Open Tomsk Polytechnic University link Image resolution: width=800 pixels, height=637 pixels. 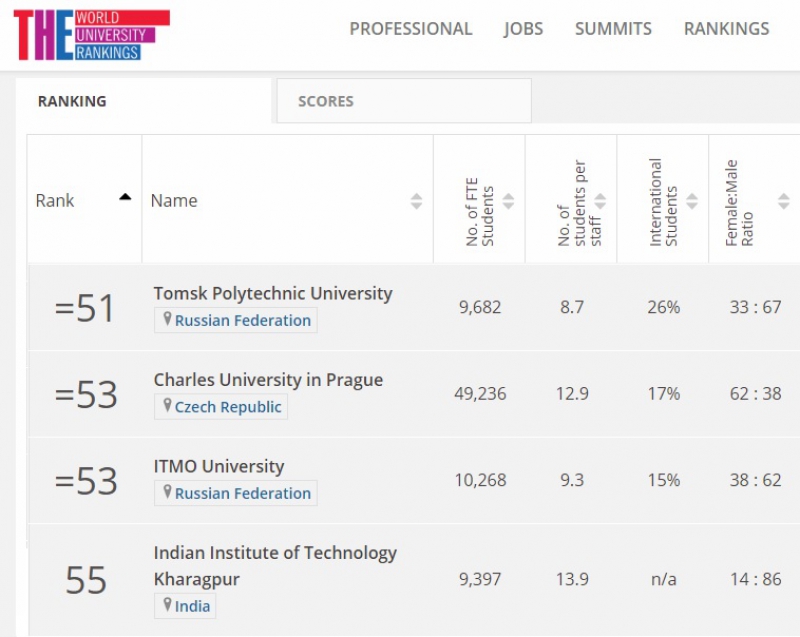pos(272,293)
